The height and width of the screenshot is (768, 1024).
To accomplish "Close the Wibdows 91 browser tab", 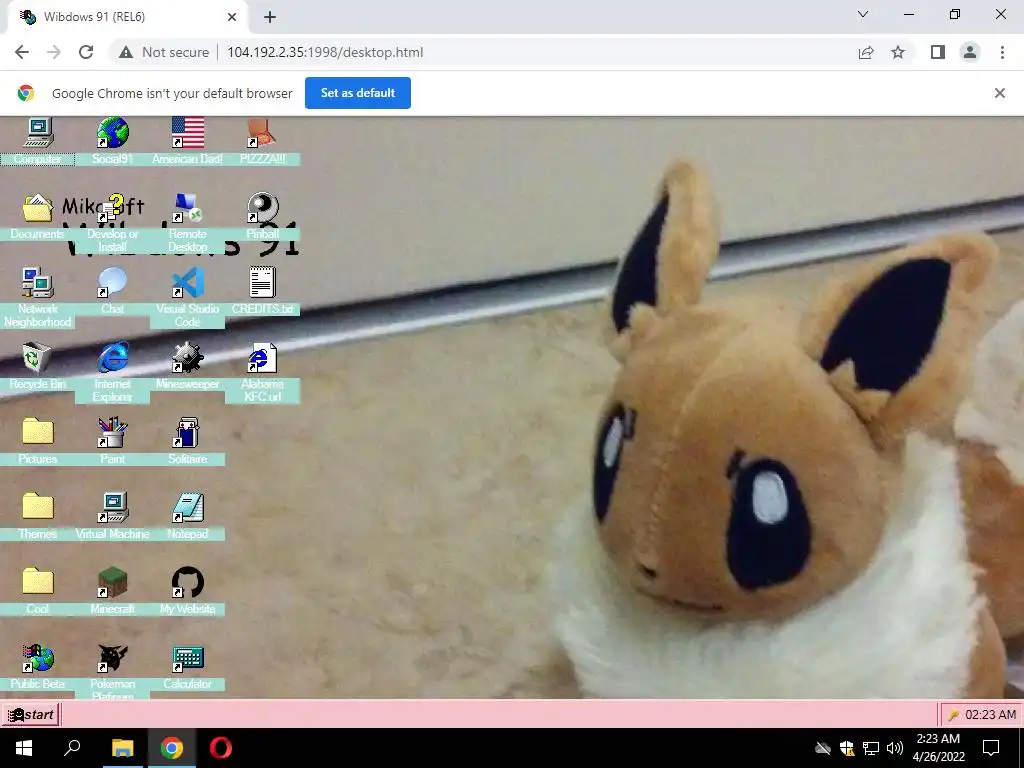I will (232, 17).
